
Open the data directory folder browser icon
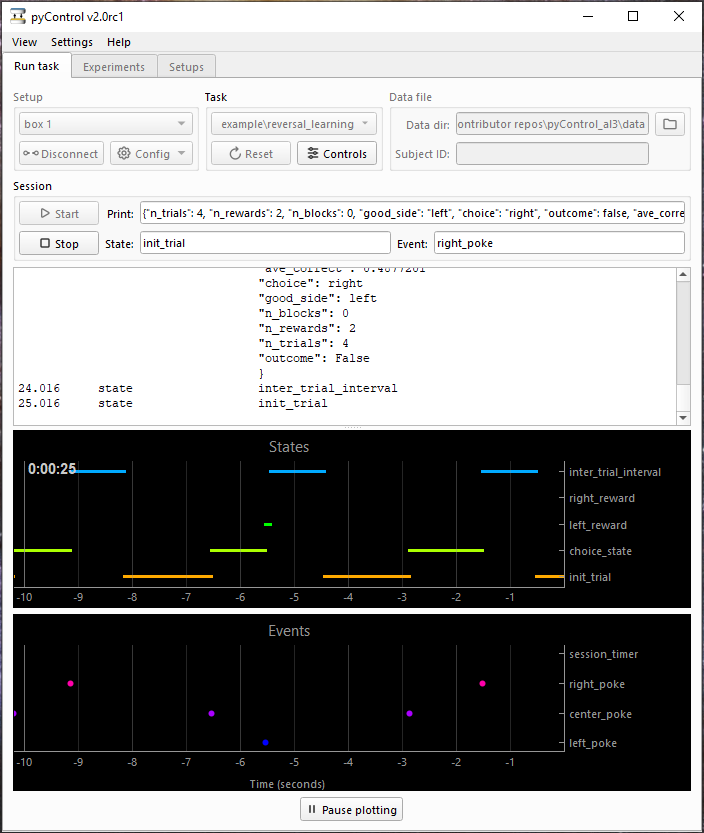669,124
